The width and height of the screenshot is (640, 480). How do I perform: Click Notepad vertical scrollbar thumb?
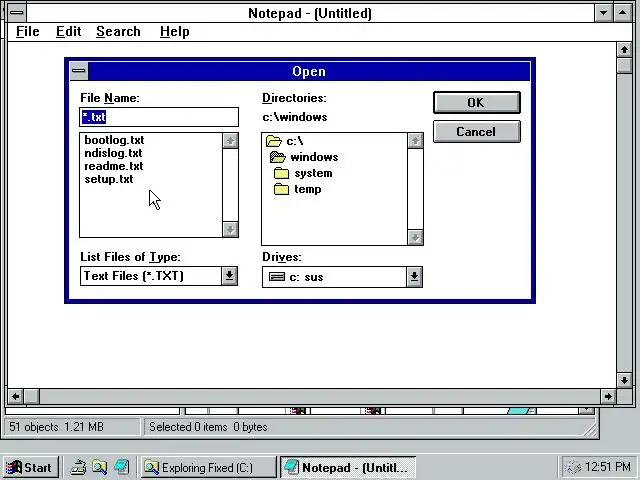624,66
